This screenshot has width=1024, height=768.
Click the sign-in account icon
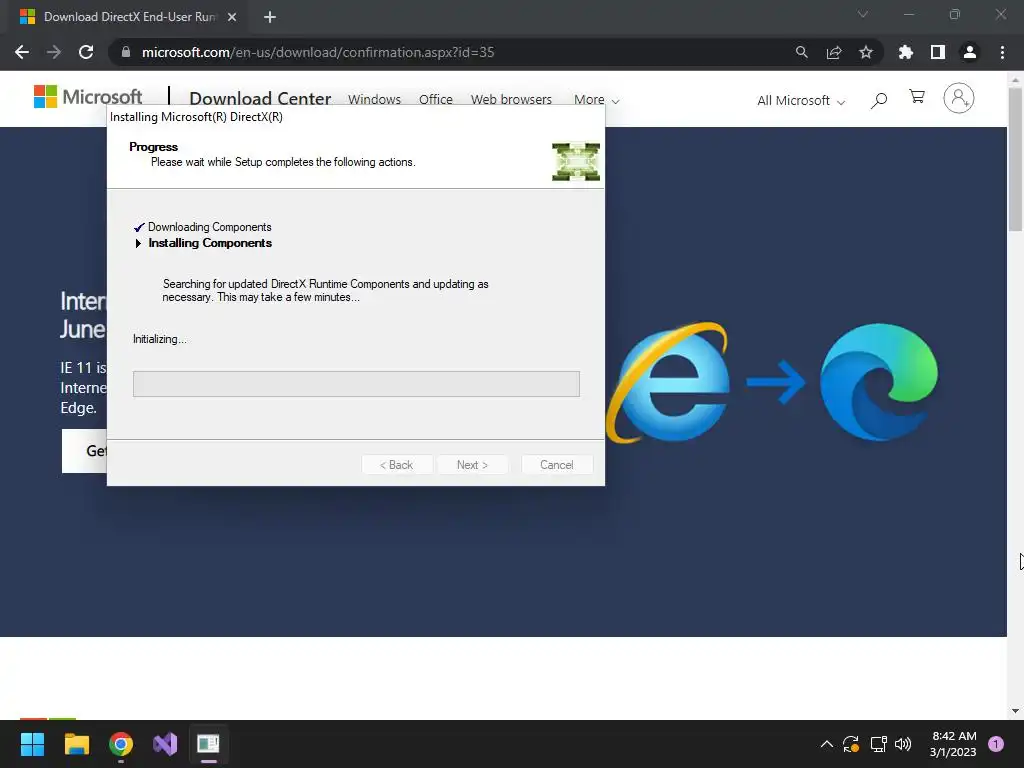[x=959, y=98]
